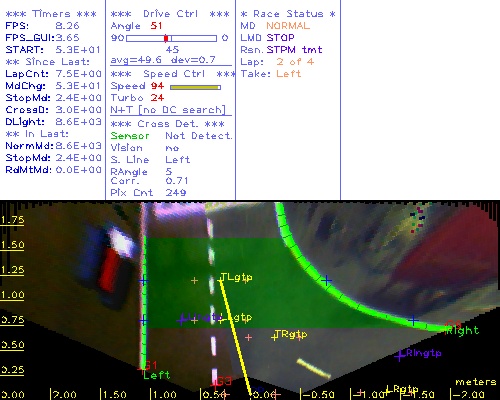This screenshot has width=500, height=400.
Task: Click the green Left lane label
Action: tap(157, 375)
